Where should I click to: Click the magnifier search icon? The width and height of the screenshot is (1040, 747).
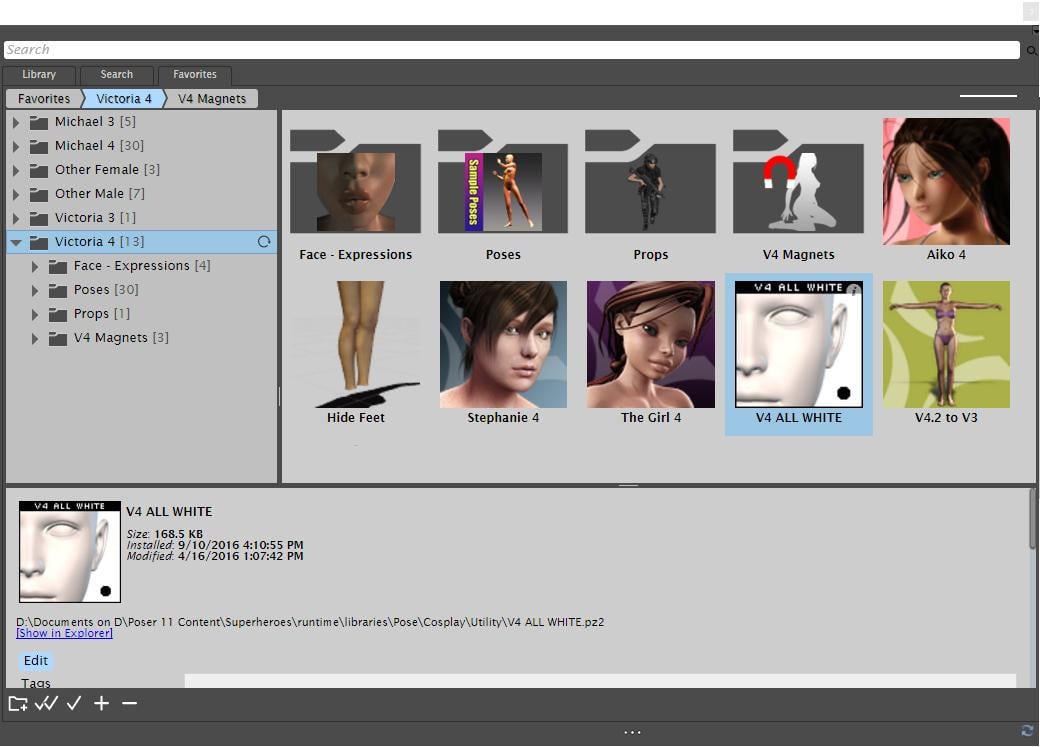(1031, 50)
